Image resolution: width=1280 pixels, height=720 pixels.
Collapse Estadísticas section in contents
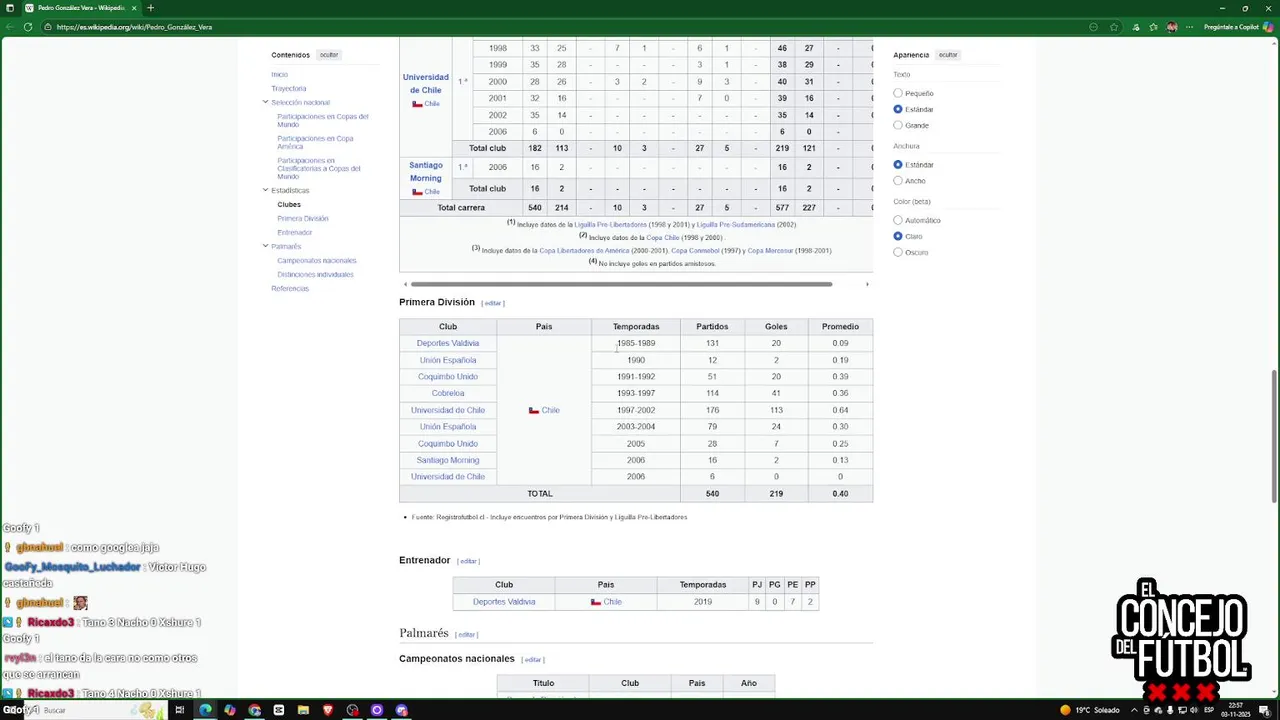[x=266, y=190]
